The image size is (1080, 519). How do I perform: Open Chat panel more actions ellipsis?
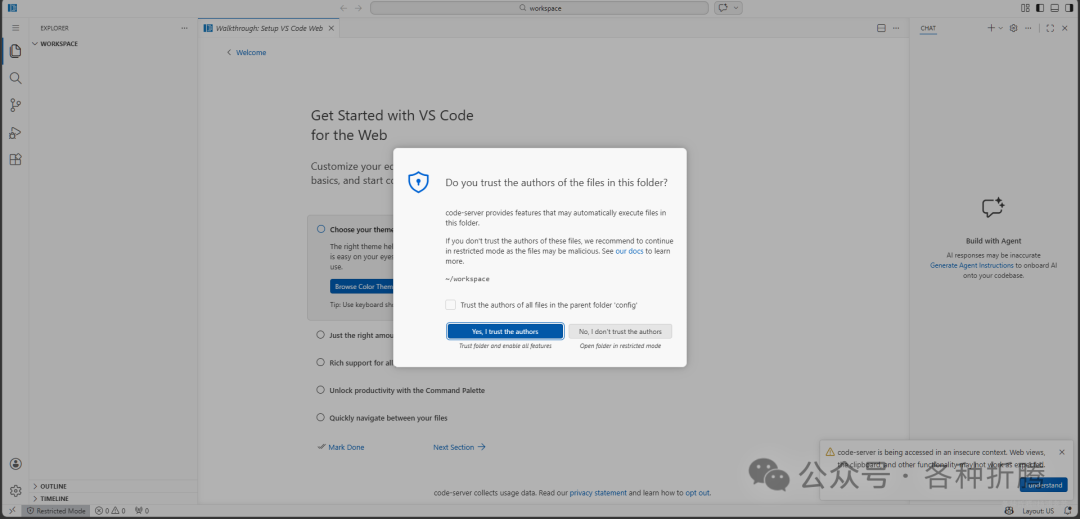pyautogui.click(x=1028, y=28)
